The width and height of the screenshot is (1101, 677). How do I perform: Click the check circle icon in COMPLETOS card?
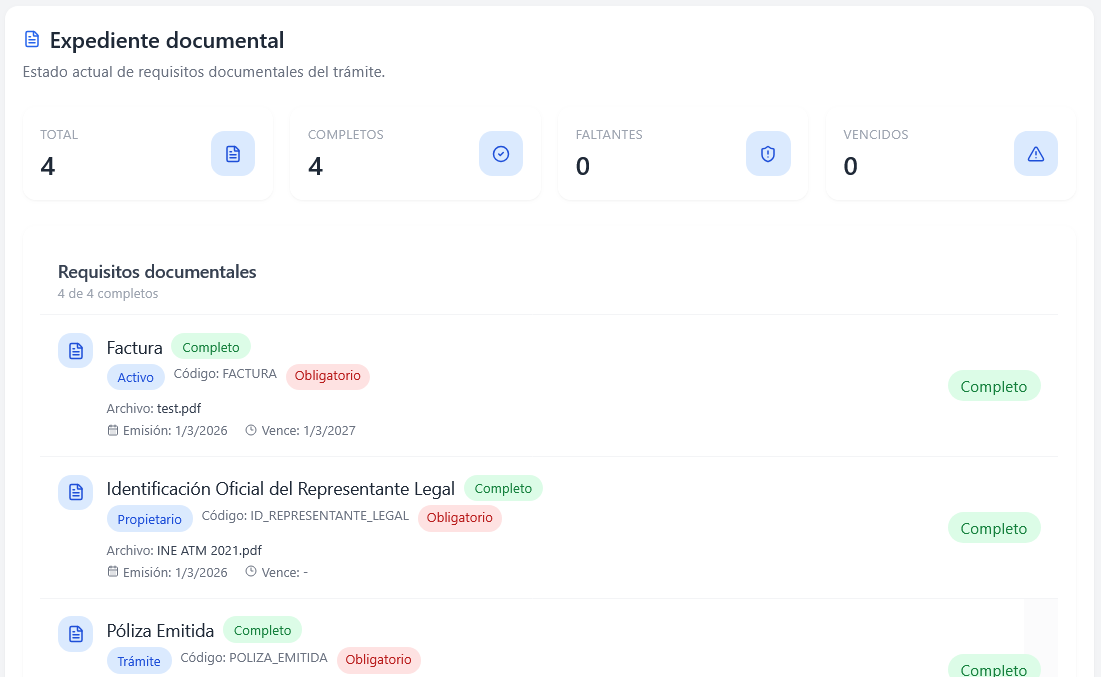click(501, 154)
